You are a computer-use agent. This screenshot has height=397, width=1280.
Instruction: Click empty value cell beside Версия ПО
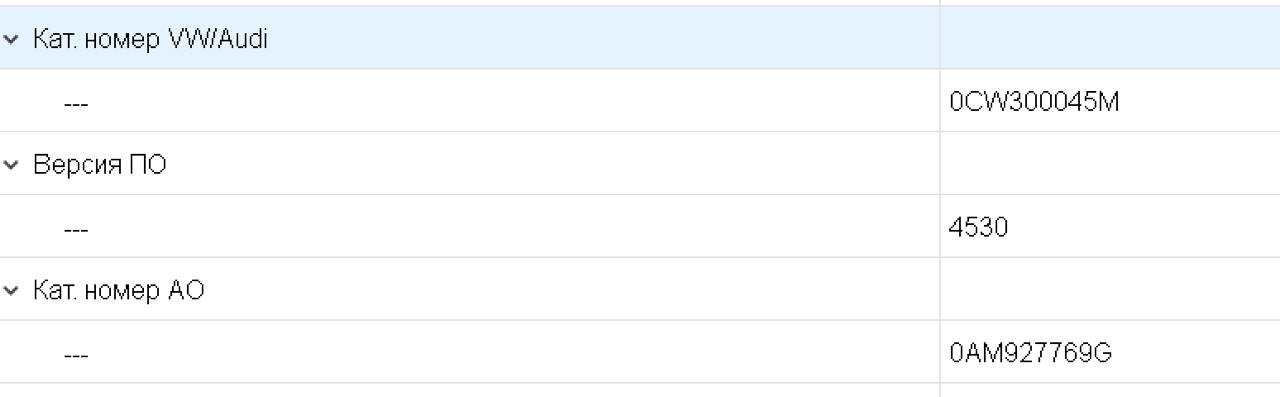click(1110, 164)
